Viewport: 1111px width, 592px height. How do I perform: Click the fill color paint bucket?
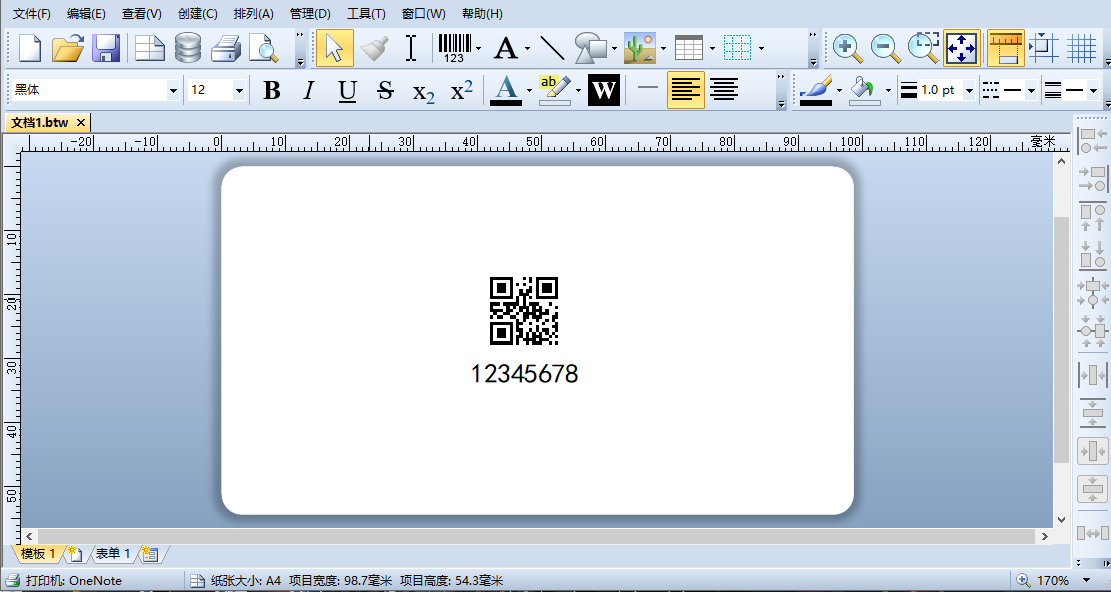tap(864, 90)
